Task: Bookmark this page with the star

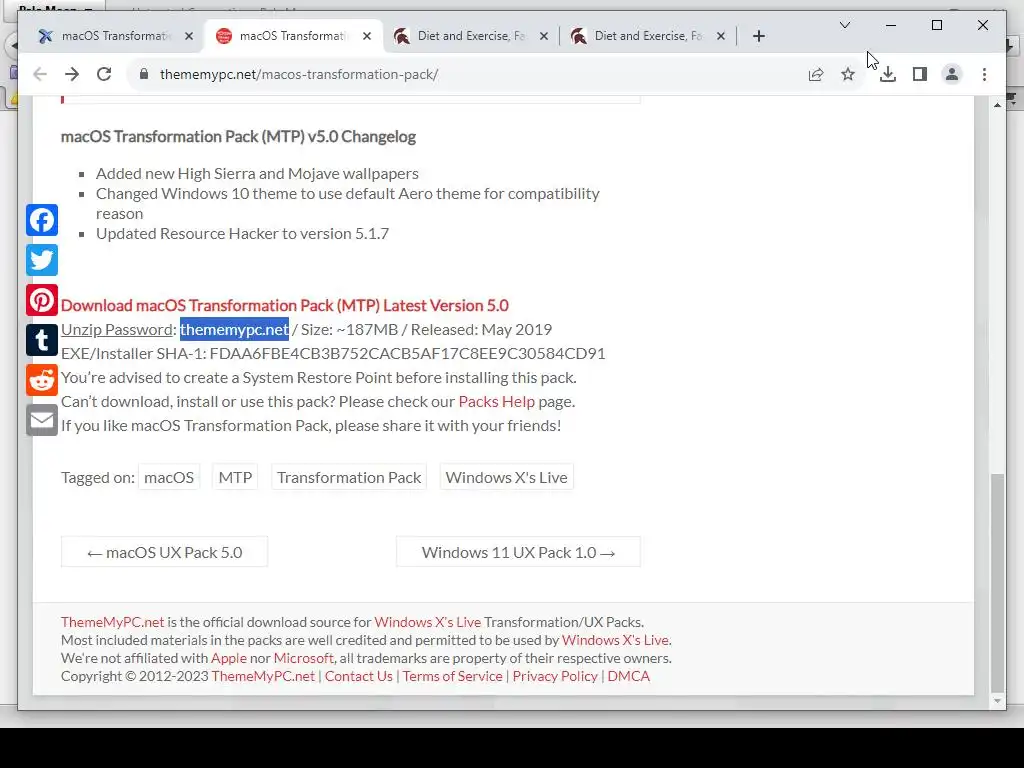Action: tap(848, 74)
